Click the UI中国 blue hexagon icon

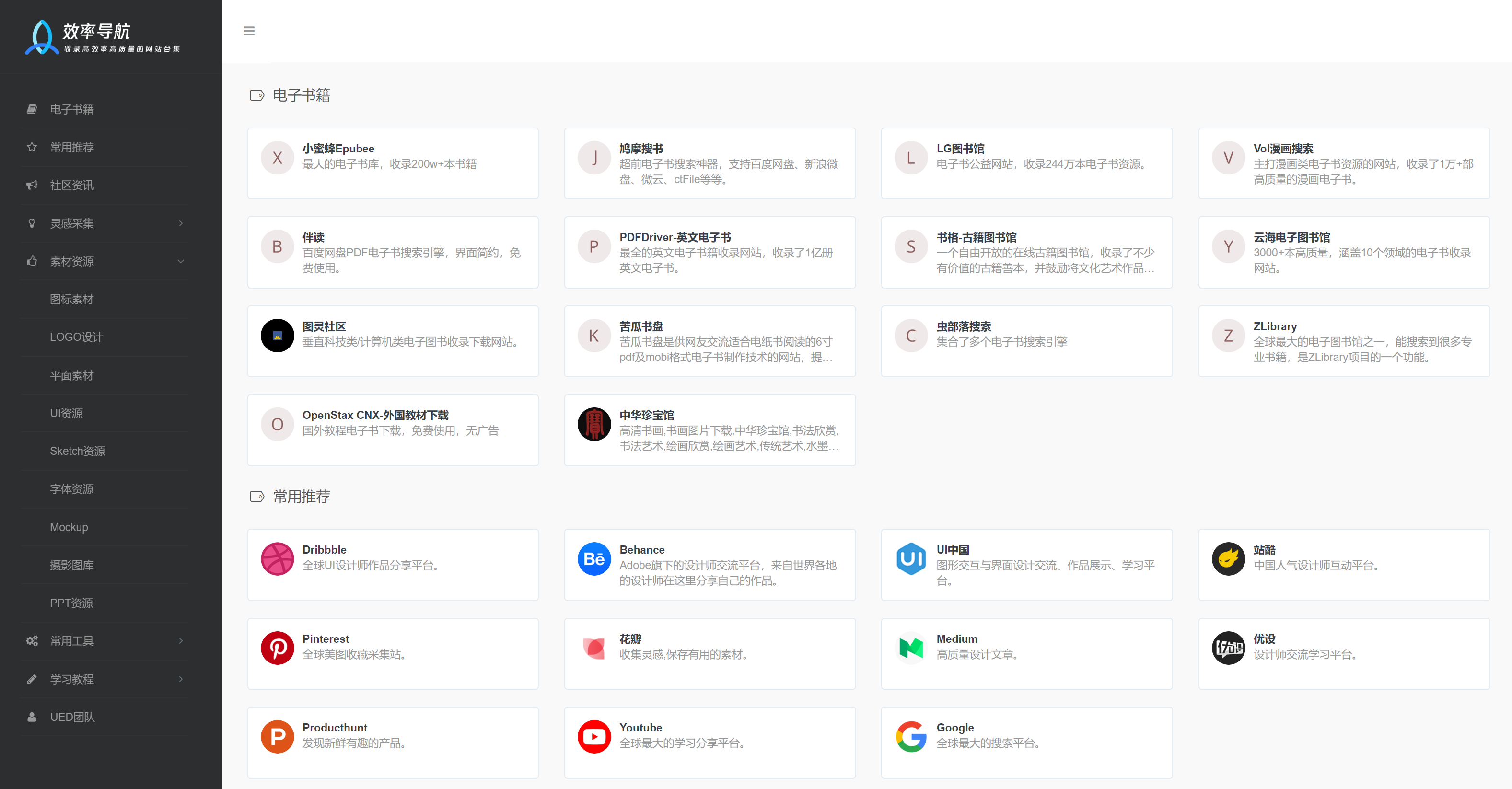tap(911, 558)
